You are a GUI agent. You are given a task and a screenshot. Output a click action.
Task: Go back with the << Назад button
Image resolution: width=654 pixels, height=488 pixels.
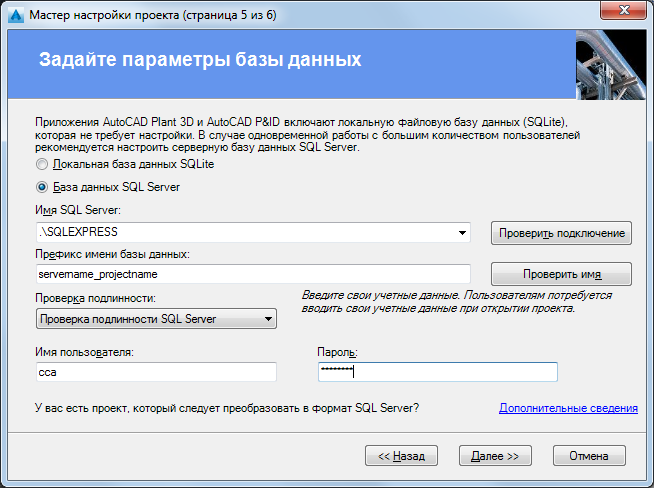click(x=401, y=456)
